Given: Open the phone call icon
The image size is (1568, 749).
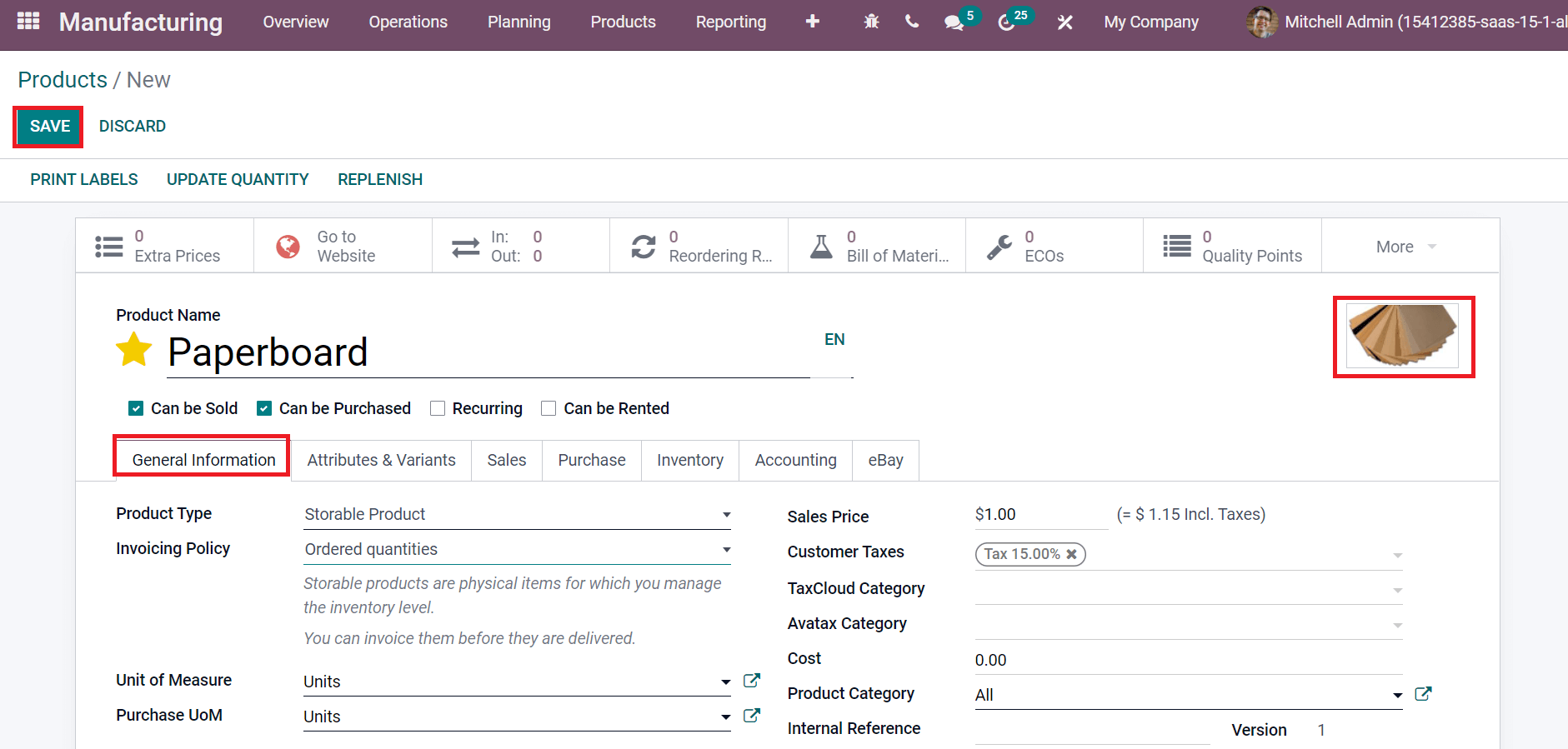Looking at the screenshot, I should (912, 22).
